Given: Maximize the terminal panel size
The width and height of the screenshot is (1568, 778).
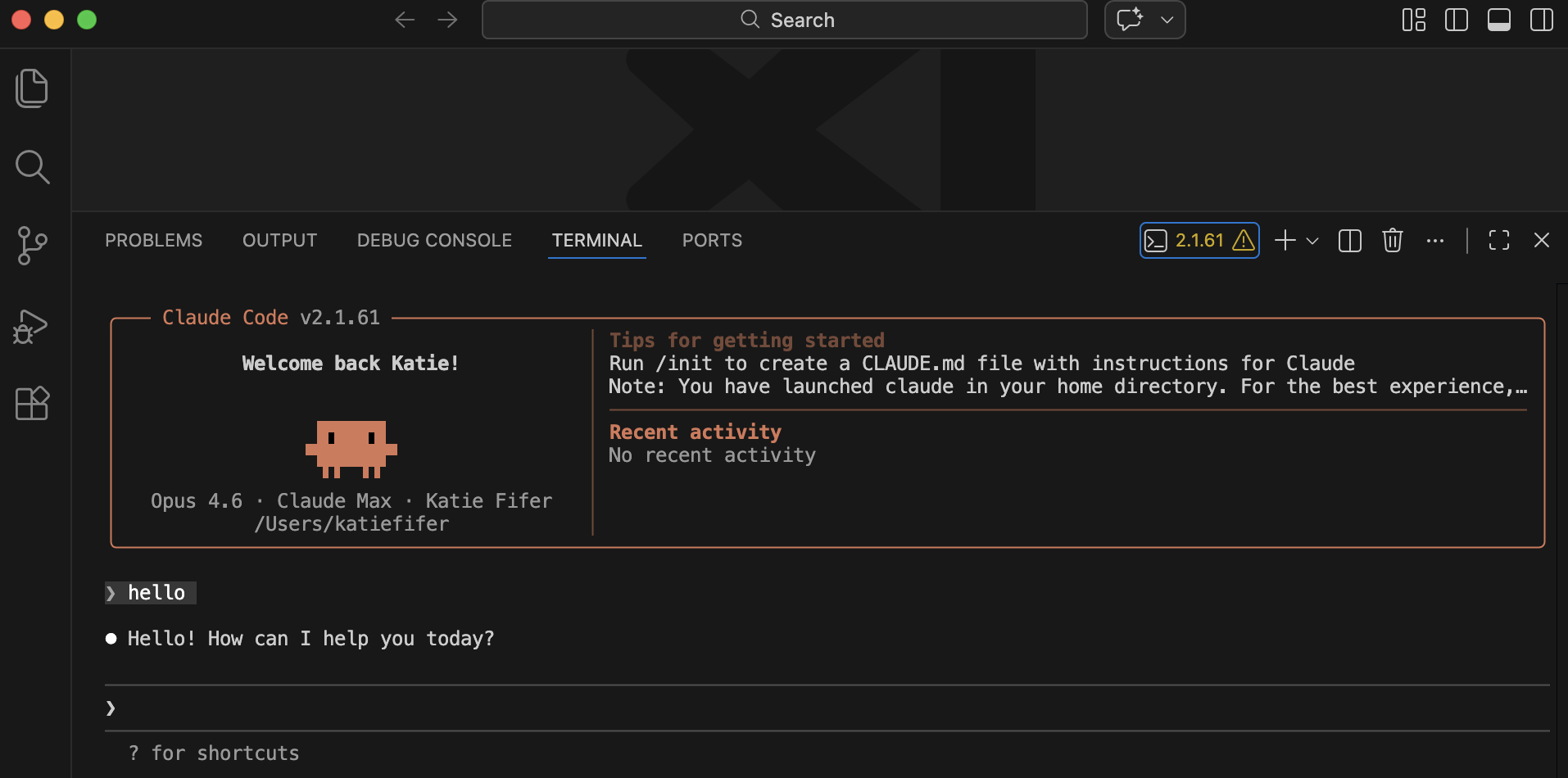Looking at the screenshot, I should [x=1499, y=240].
